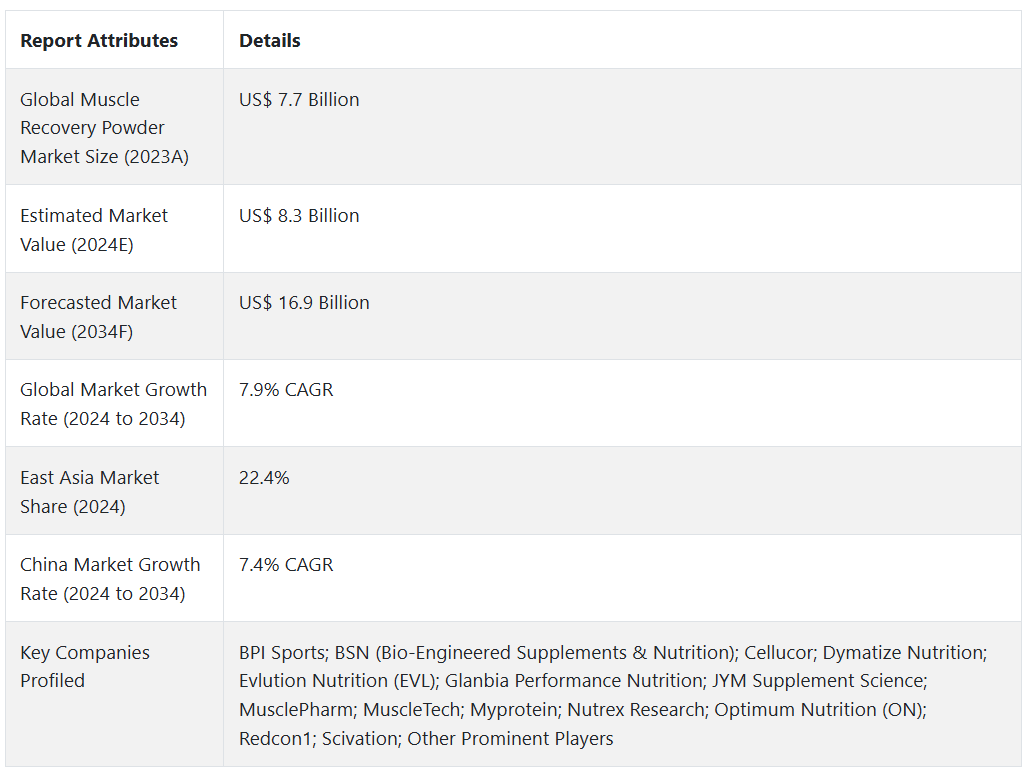Image resolution: width=1030 pixels, height=777 pixels.
Task: Click the 7.4% CAGR value
Action: 286,565
